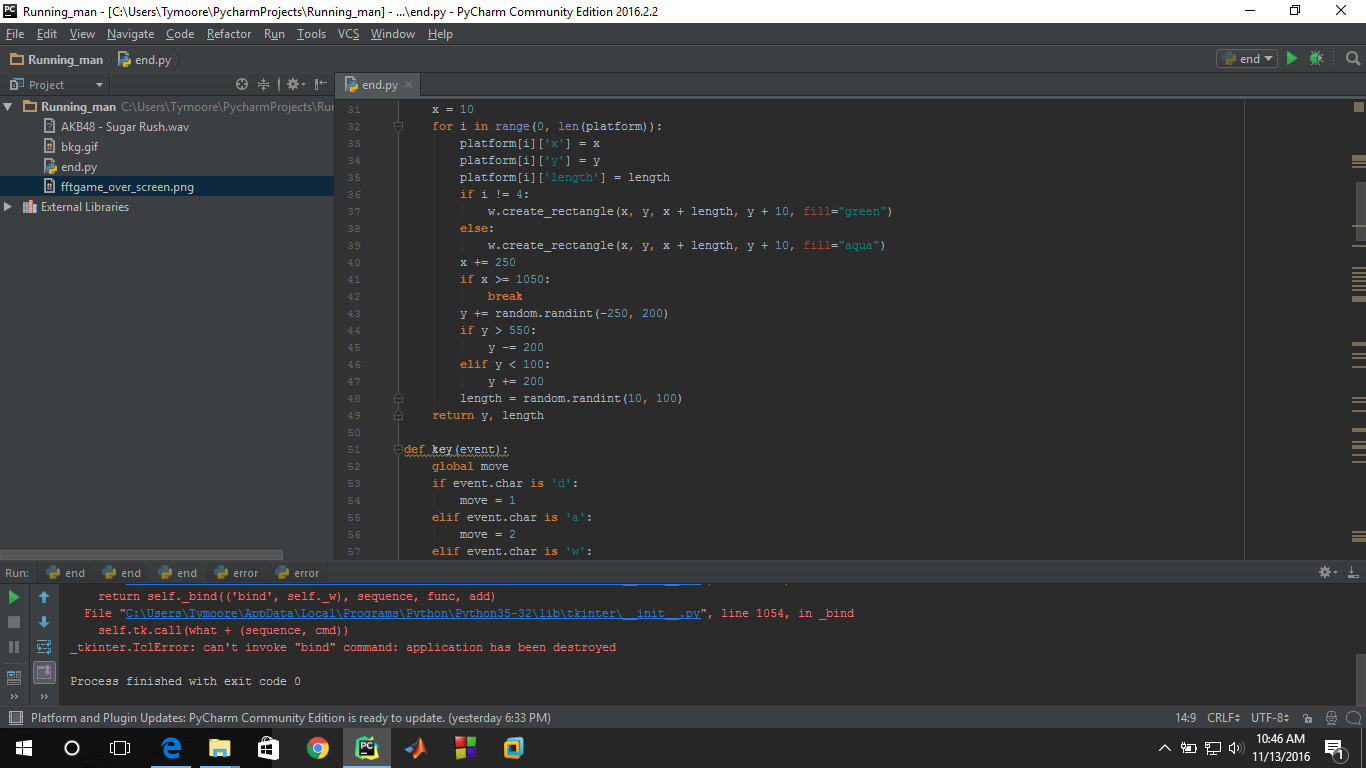Expand the External Libraries tree node
The height and width of the screenshot is (768, 1366).
(x=9, y=207)
